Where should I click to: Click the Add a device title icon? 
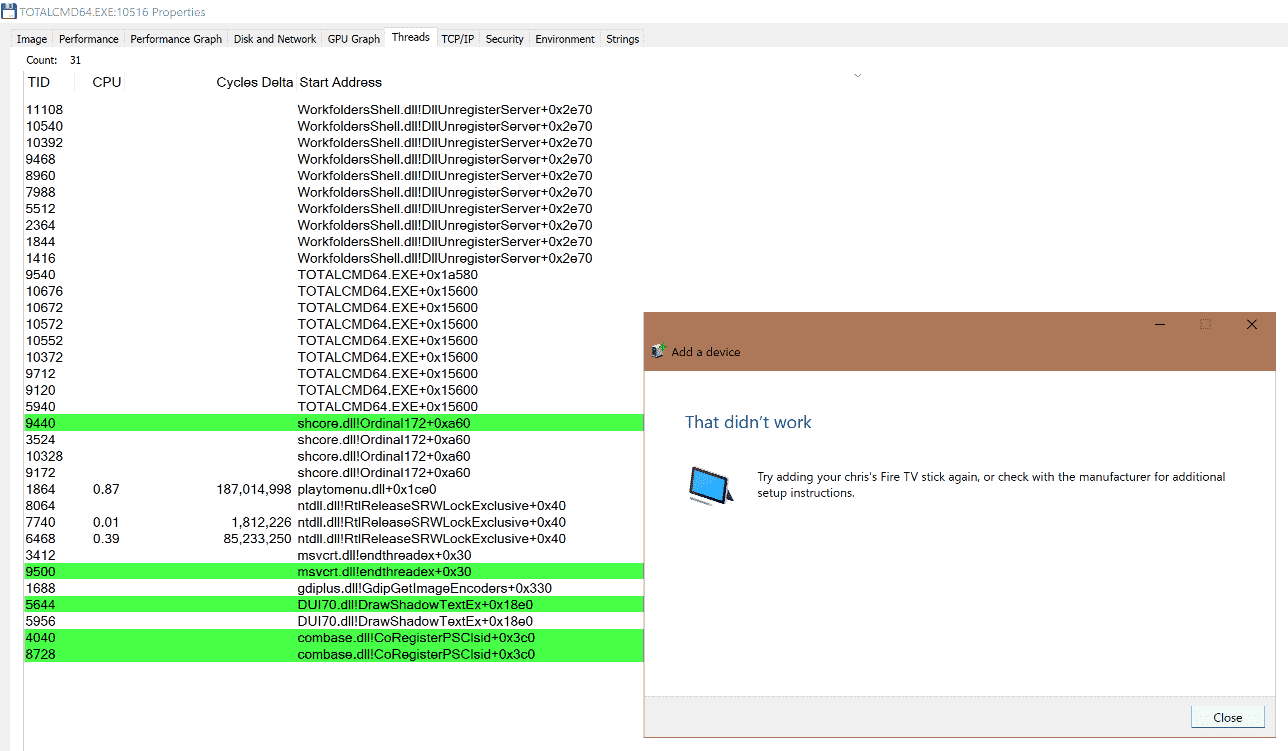pos(658,351)
